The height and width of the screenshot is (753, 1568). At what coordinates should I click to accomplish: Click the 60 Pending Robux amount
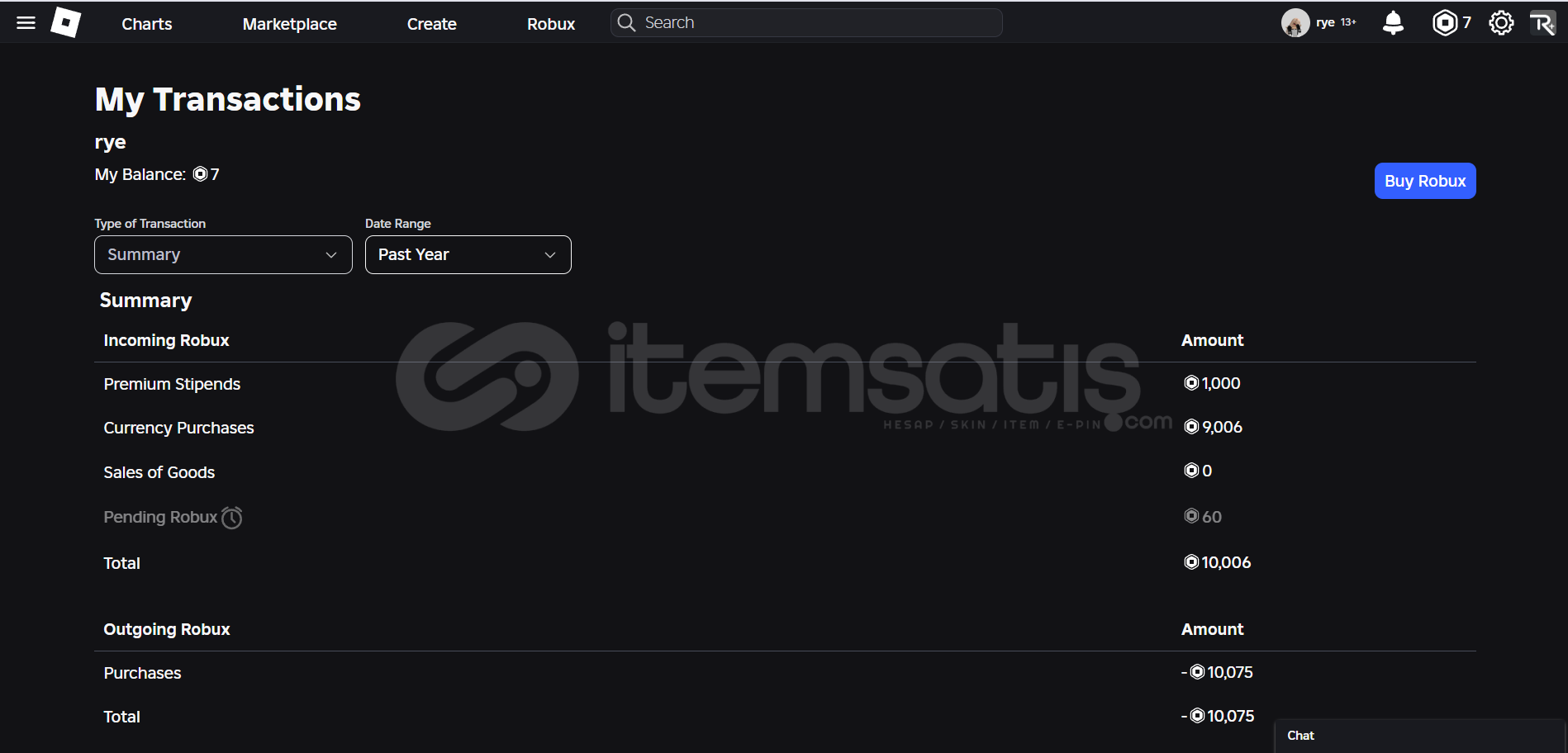point(1203,516)
